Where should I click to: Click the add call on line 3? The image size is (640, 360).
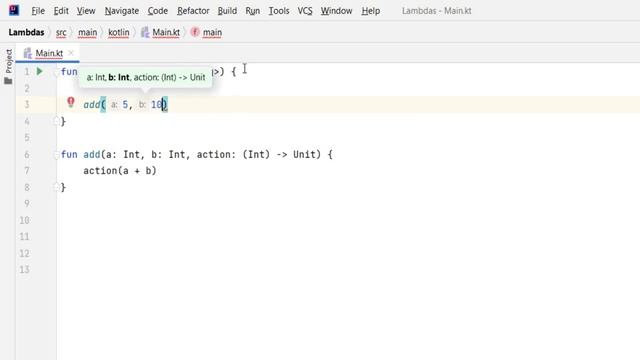pos(92,105)
